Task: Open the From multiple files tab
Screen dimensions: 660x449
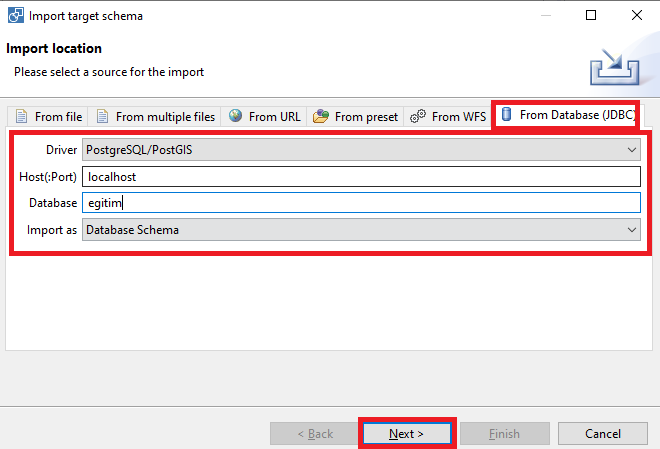Action: point(154,117)
